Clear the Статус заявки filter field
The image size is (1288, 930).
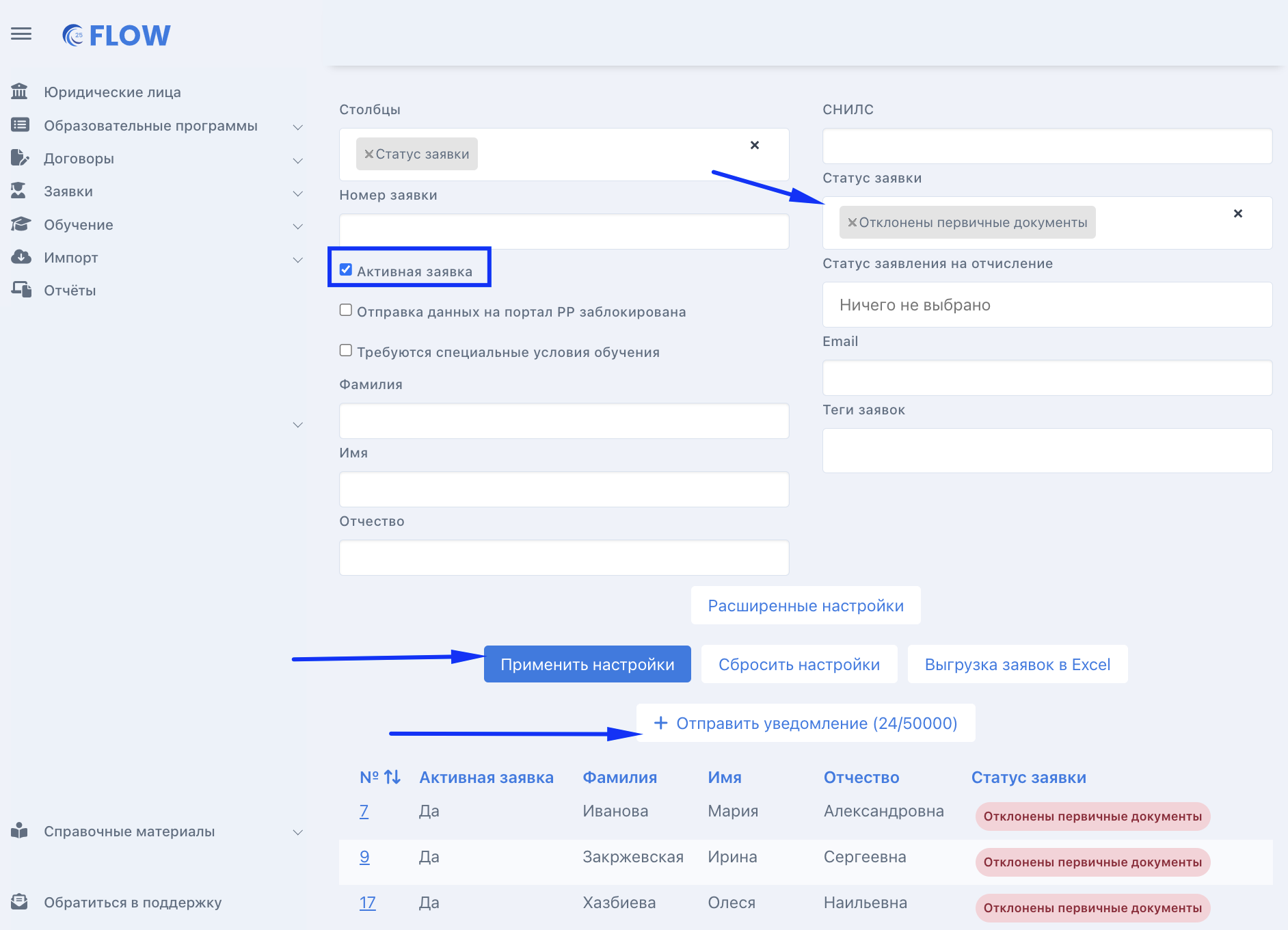coord(1238,213)
